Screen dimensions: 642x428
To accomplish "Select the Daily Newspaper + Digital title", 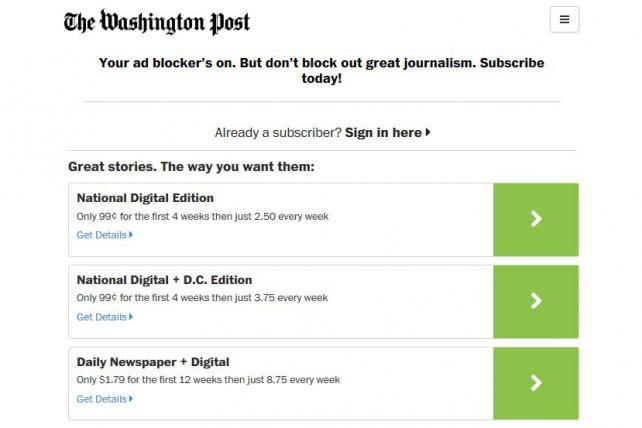I will pyautogui.click(x=153, y=362).
